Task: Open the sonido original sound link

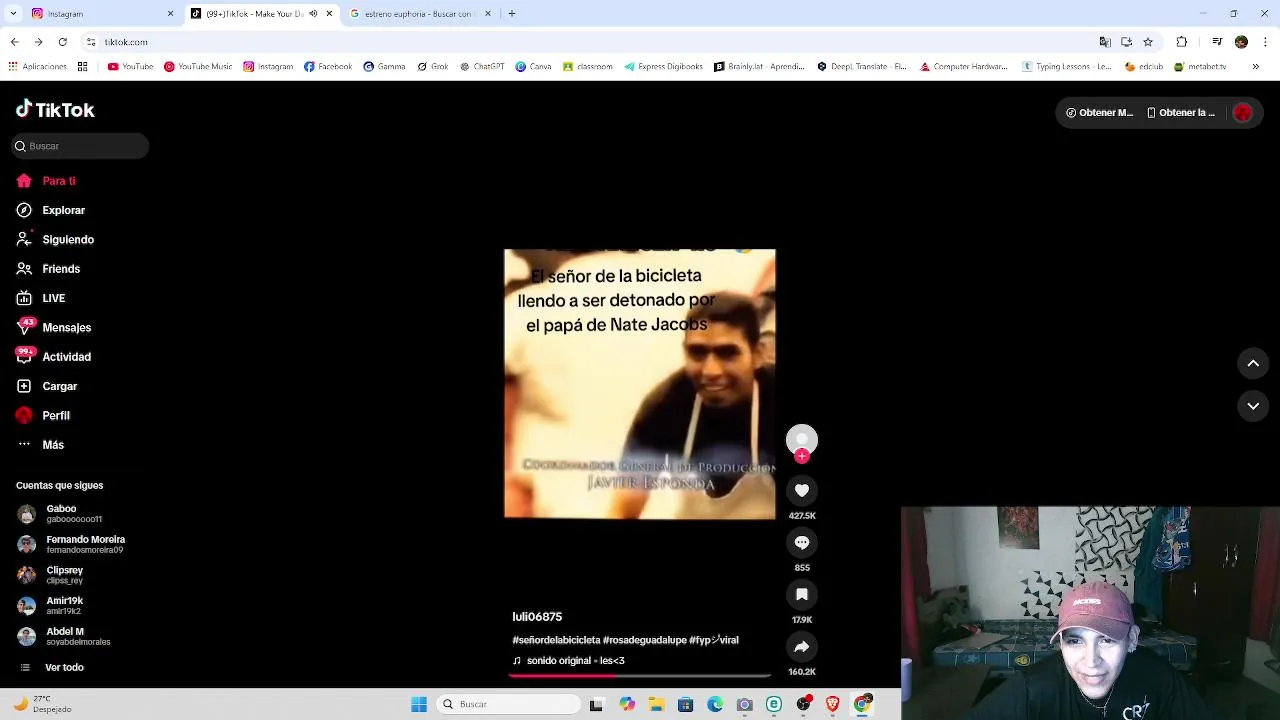Action: tap(569, 661)
